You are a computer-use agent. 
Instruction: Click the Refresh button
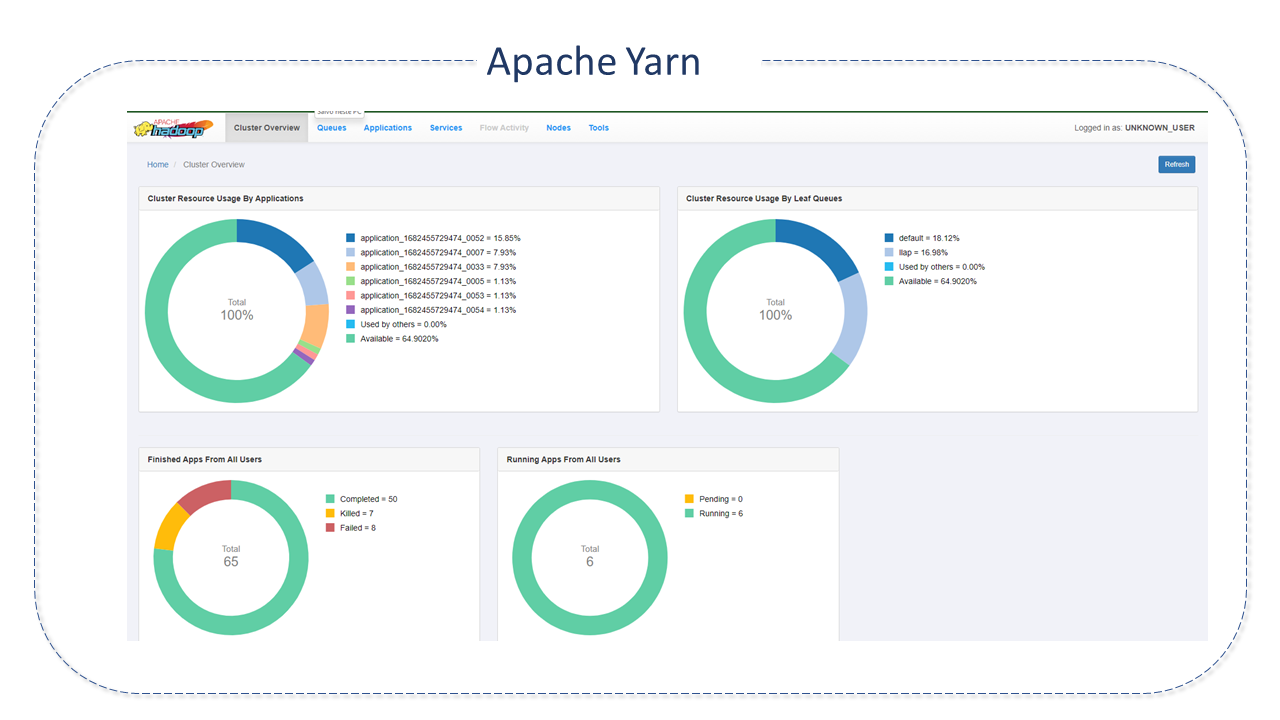click(1177, 164)
